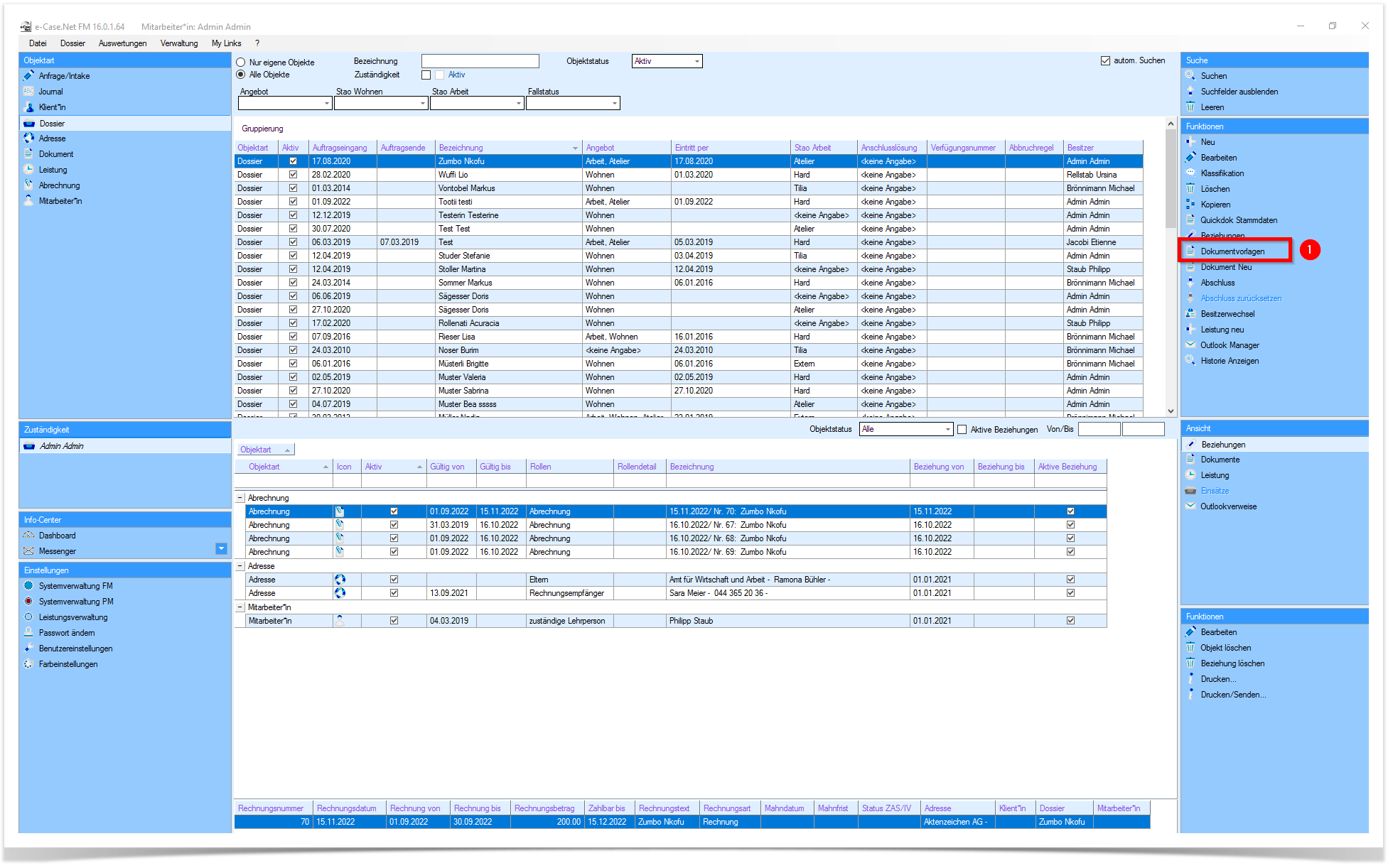Click the Farbeinstellungen icon
The height and width of the screenshot is (868, 1393).
[28, 663]
